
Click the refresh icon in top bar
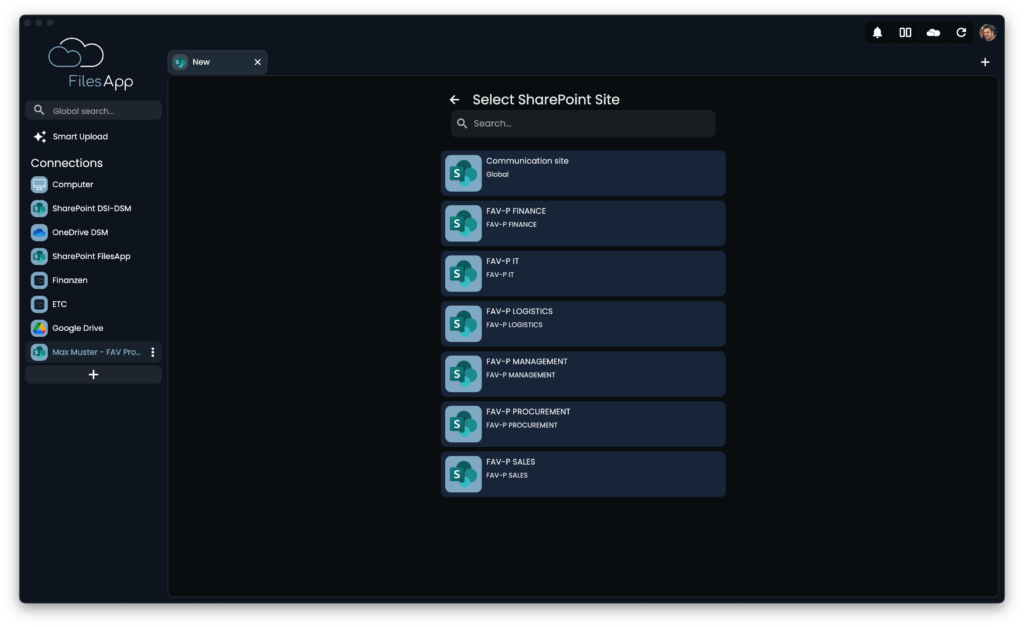point(961,33)
